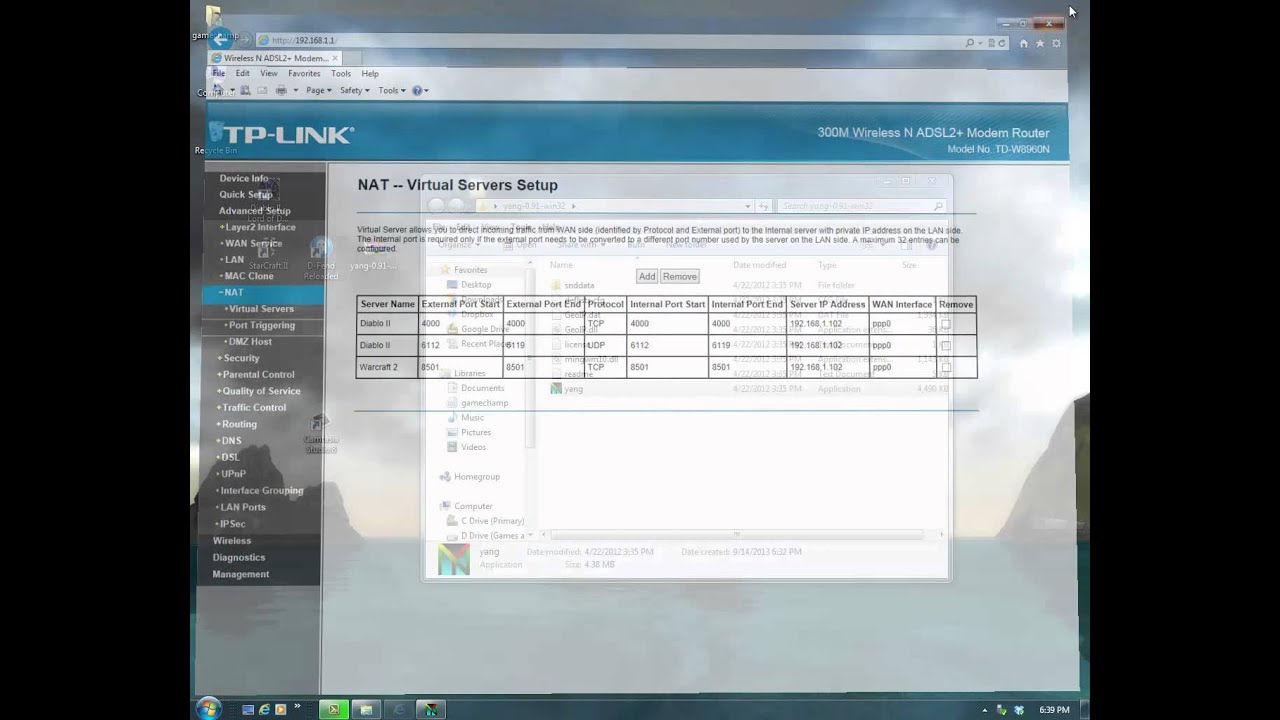Open the Safety dropdown in command bar
The width and height of the screenshot is (1280, 720).
pos(354,90)
